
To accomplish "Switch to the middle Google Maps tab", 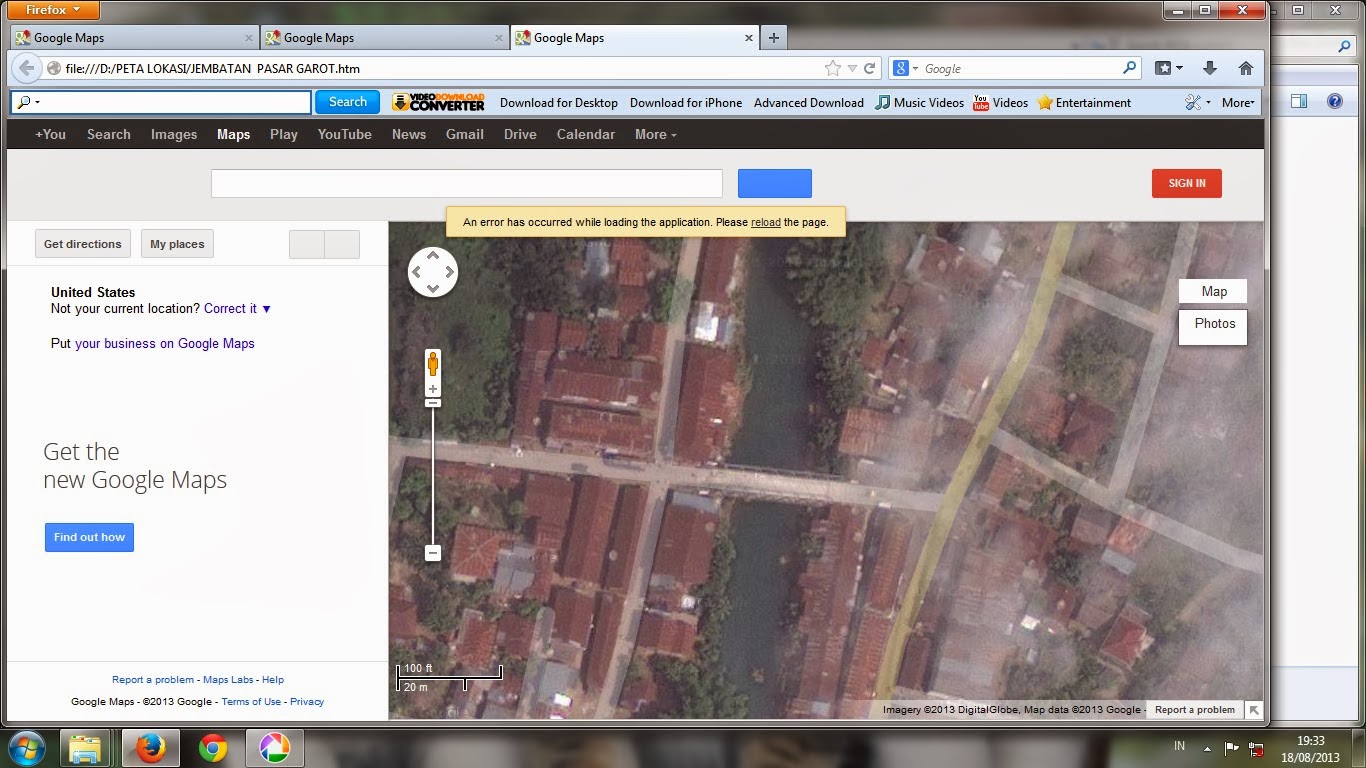I will click(384, 38).
